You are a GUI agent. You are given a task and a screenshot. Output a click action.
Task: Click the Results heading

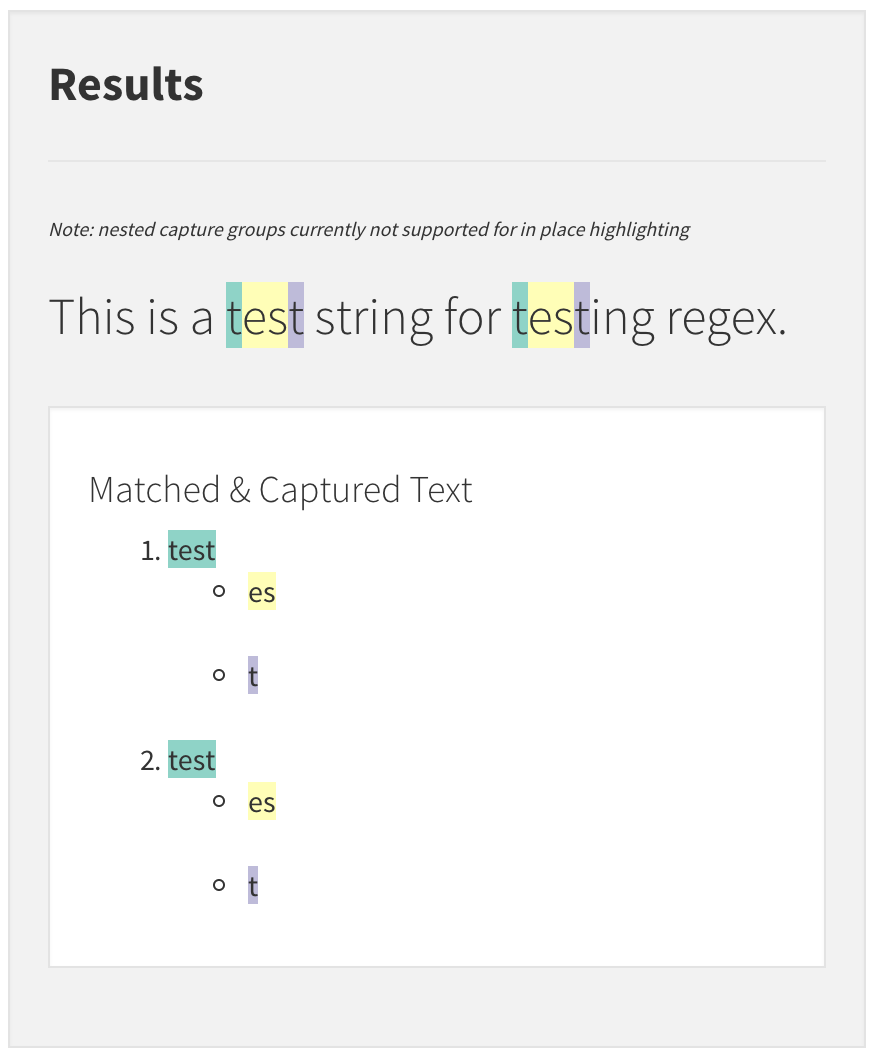[126, 85]
